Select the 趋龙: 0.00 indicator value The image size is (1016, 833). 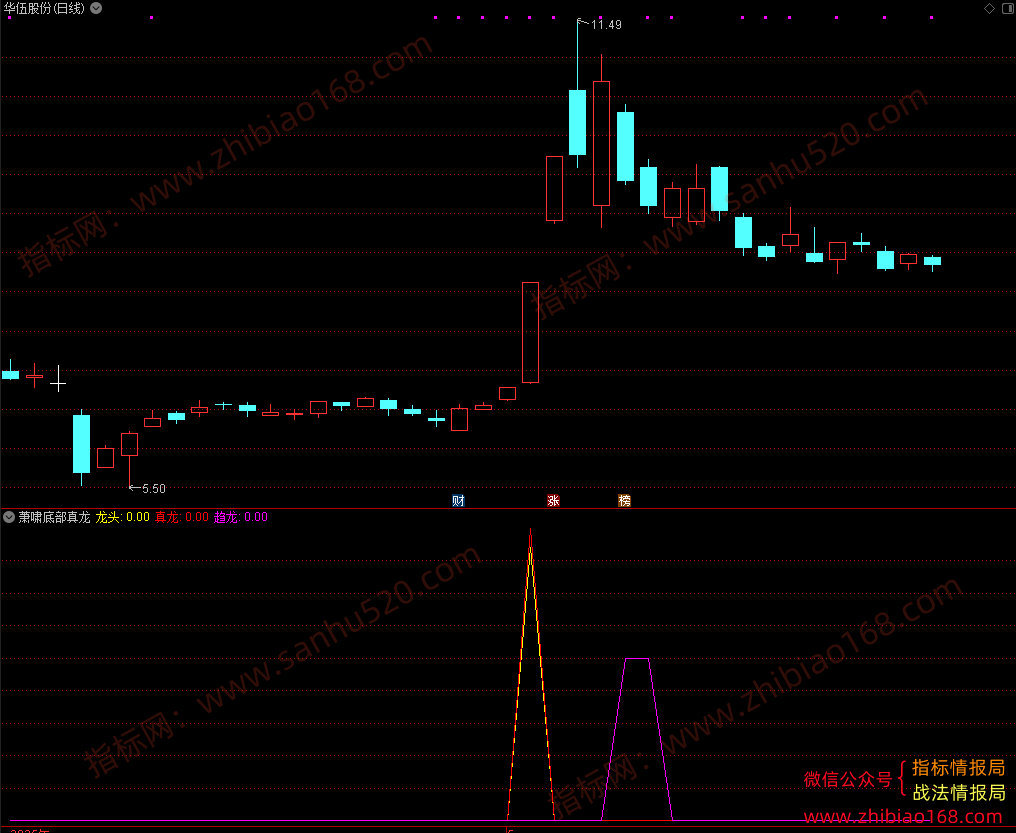(240, 517)
